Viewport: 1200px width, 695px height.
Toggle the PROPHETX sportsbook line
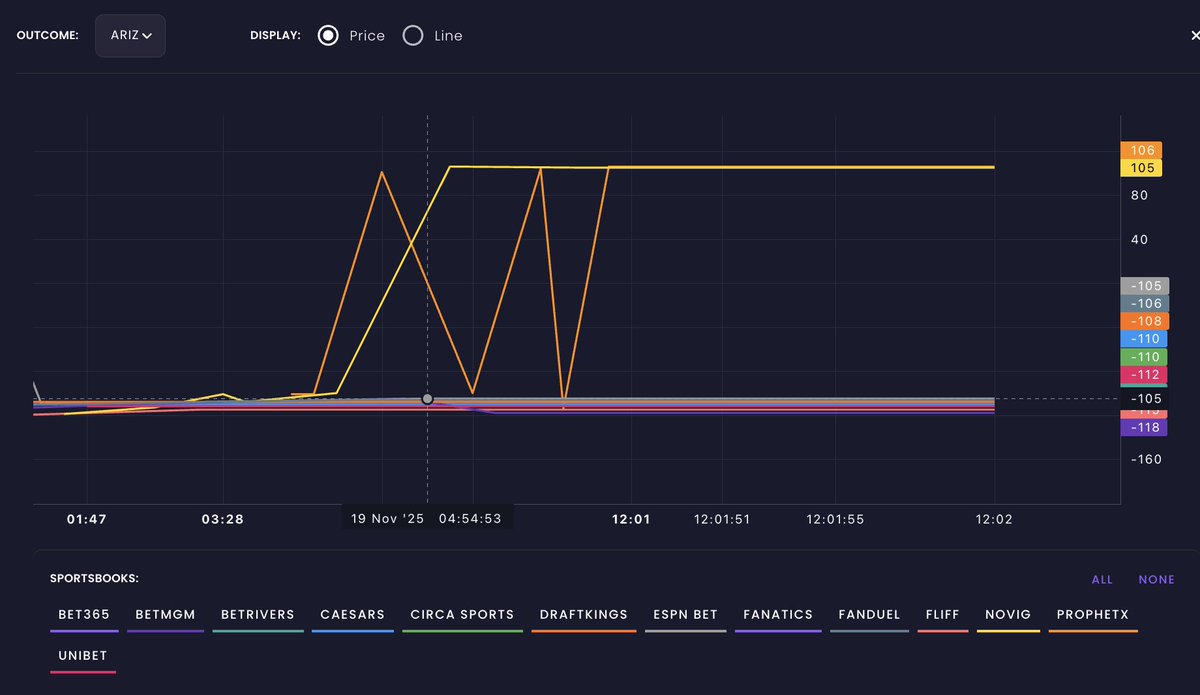[1093, 614]
